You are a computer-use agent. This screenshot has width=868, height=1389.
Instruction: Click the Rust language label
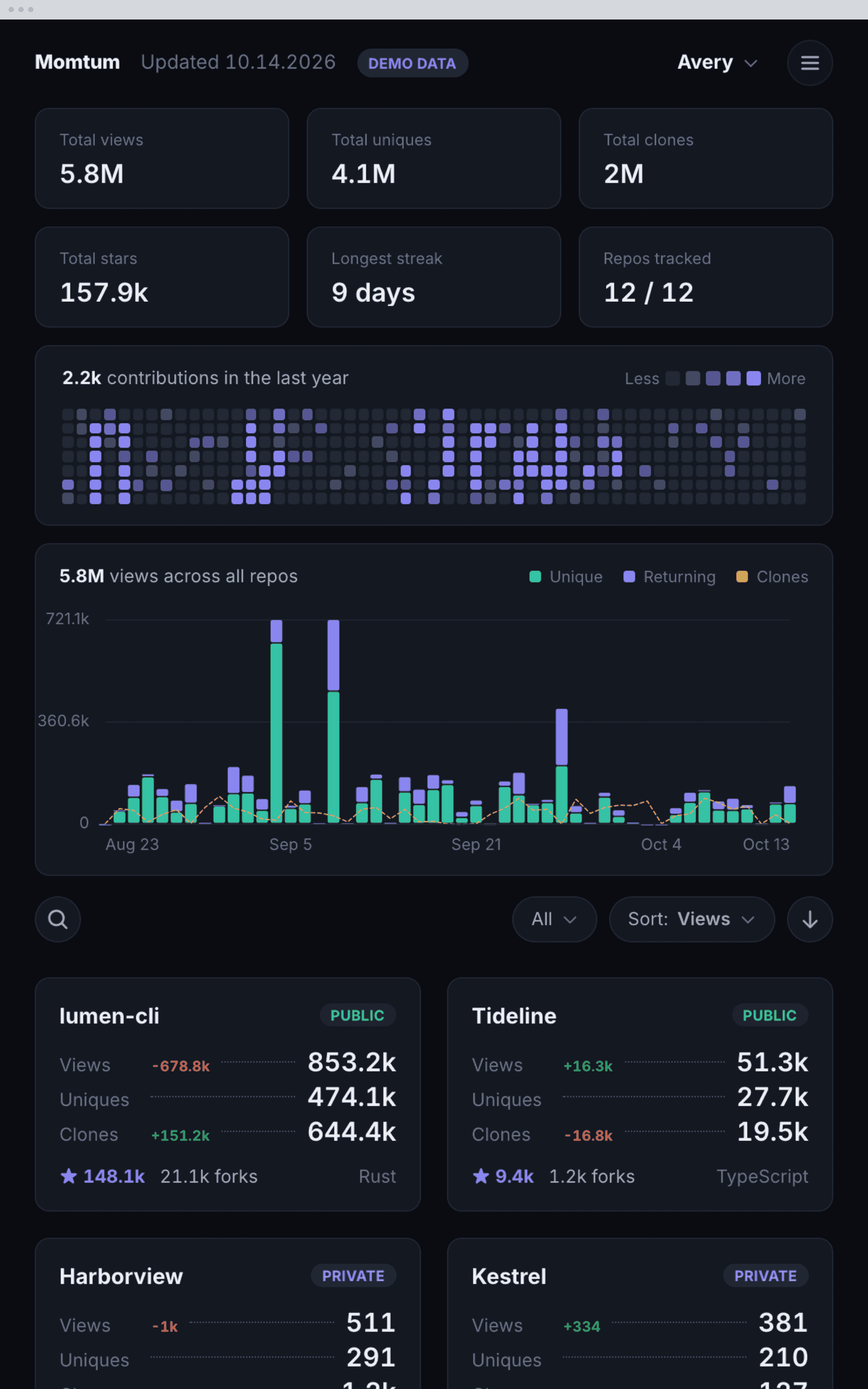pyautogui.click(x=377, y=1176)
